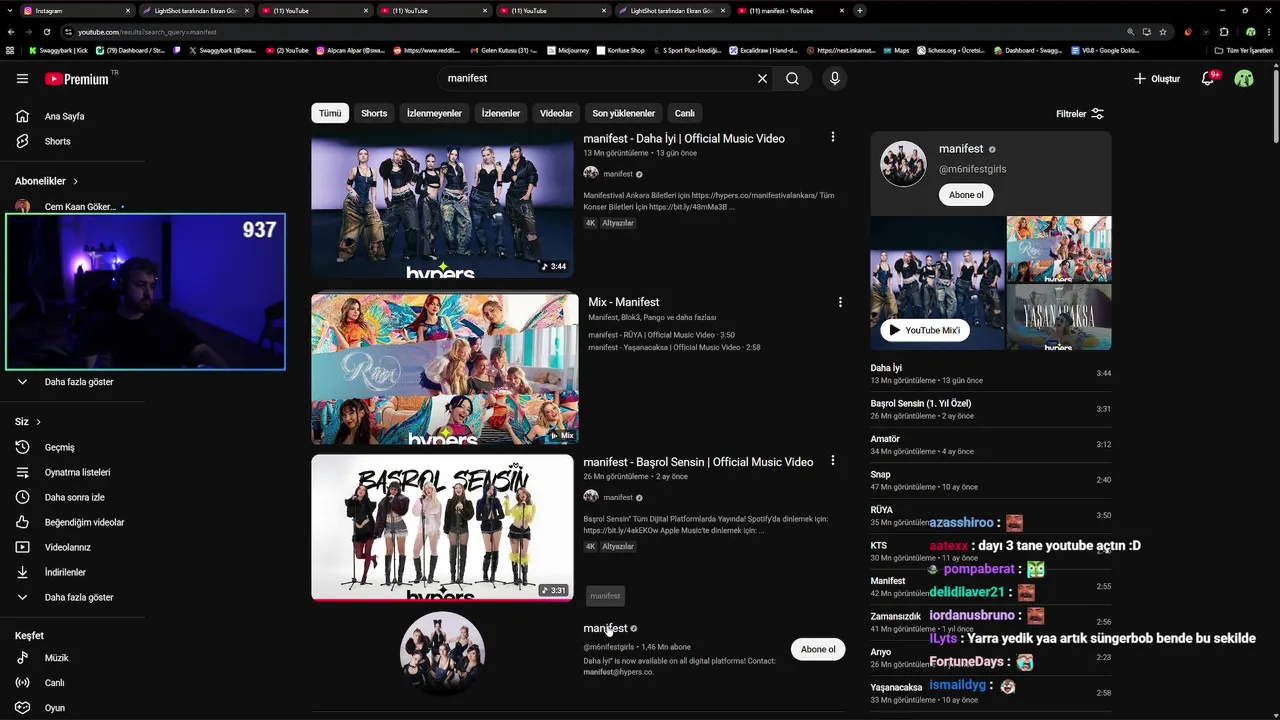Open browser extensions puzzle icon
This screenshot has height=720, width=1280.
pos(1223,32)
